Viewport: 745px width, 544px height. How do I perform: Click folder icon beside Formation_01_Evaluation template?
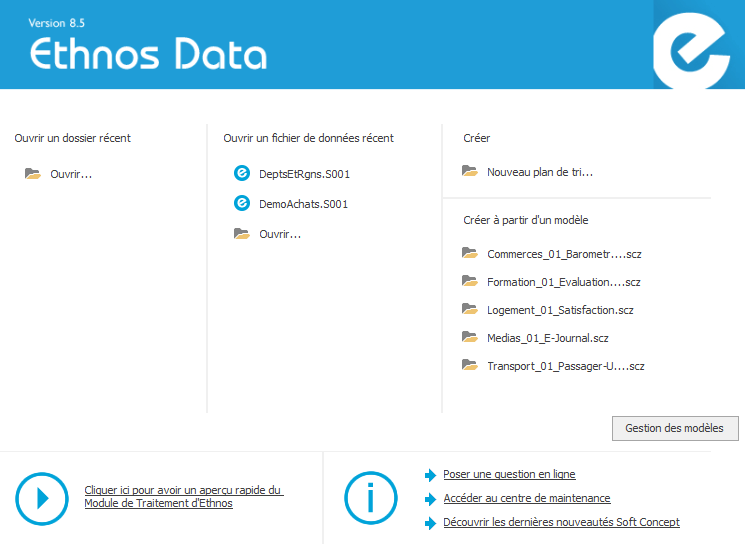470,281
